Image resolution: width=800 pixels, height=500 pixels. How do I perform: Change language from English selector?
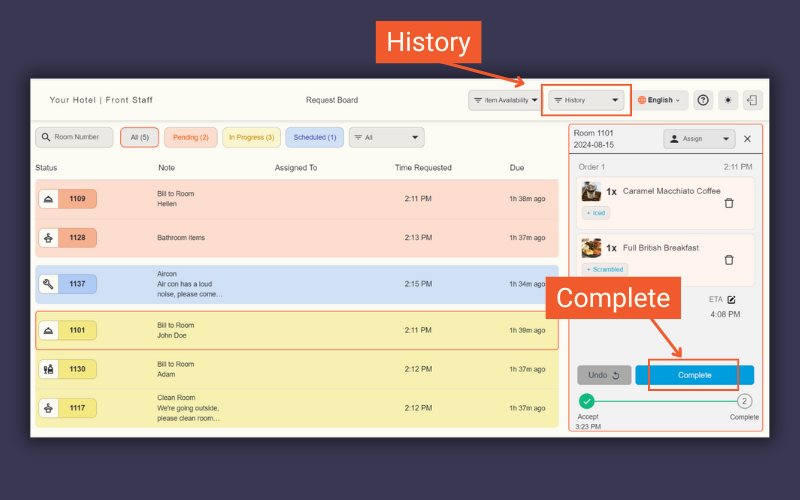point(660,100)
